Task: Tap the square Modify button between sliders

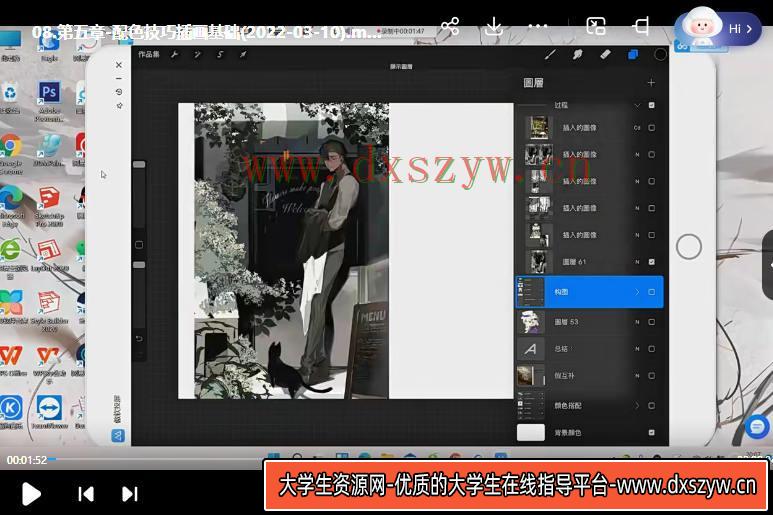Action: pos(139,244)
